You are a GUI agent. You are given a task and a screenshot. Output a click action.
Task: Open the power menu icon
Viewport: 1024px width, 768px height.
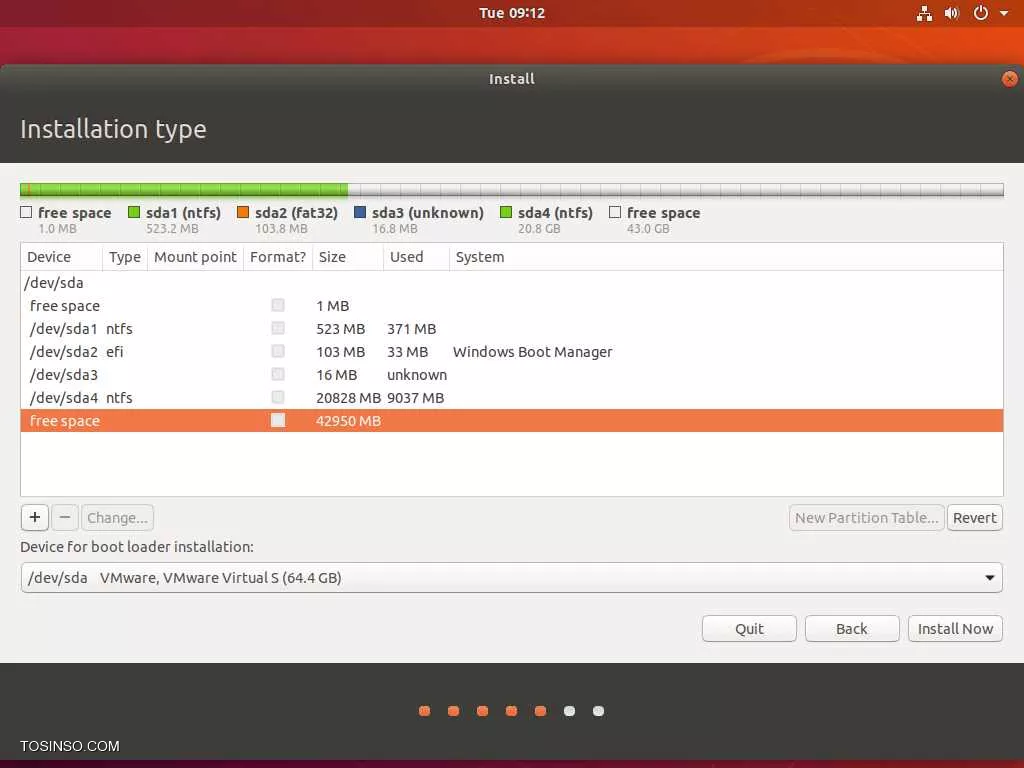click(980, 13)
